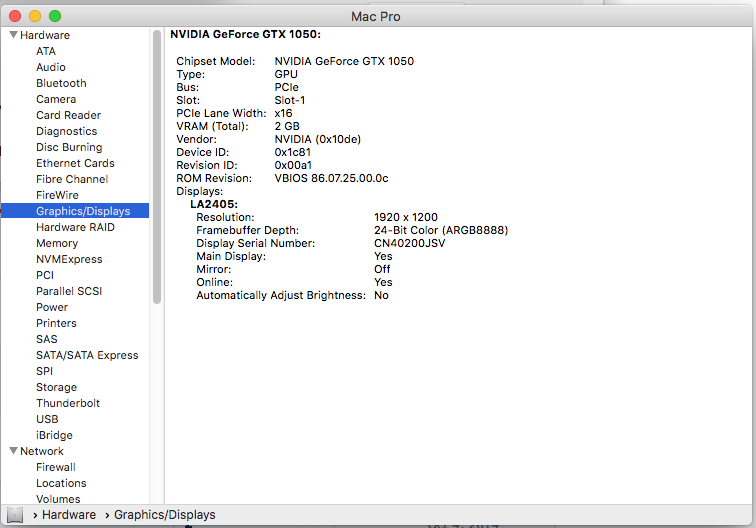Click the resolution value 1920 x 1200
Viewport: 756px width, 528px height.
pyautogui.click(x=406, y=217)
